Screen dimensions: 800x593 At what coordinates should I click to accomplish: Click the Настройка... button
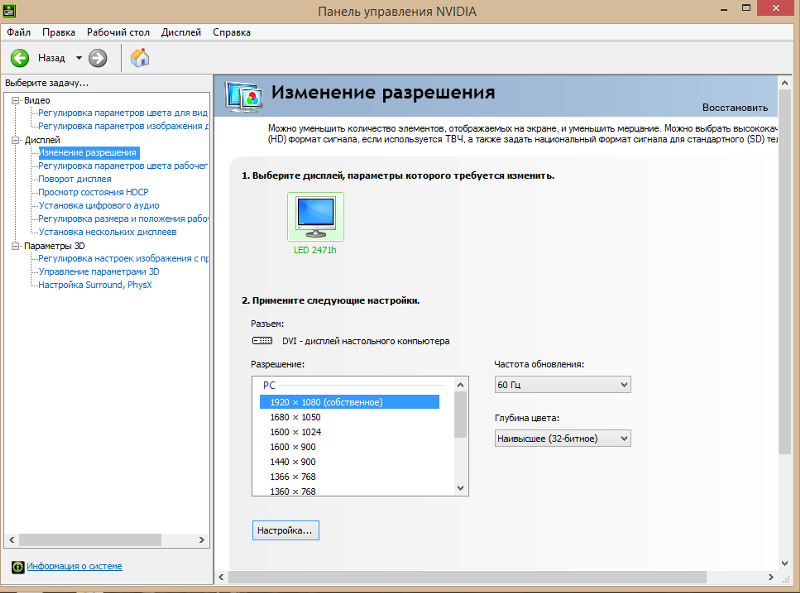(x=286, y=530)
